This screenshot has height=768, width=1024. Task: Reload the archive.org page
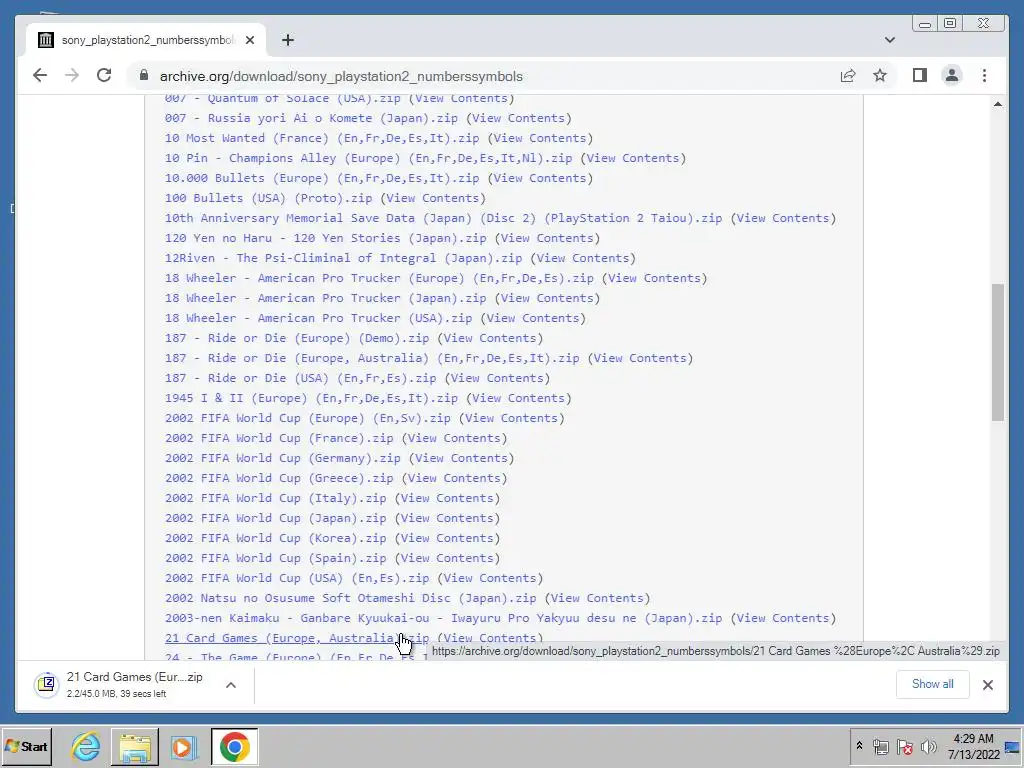pos(104,76)
